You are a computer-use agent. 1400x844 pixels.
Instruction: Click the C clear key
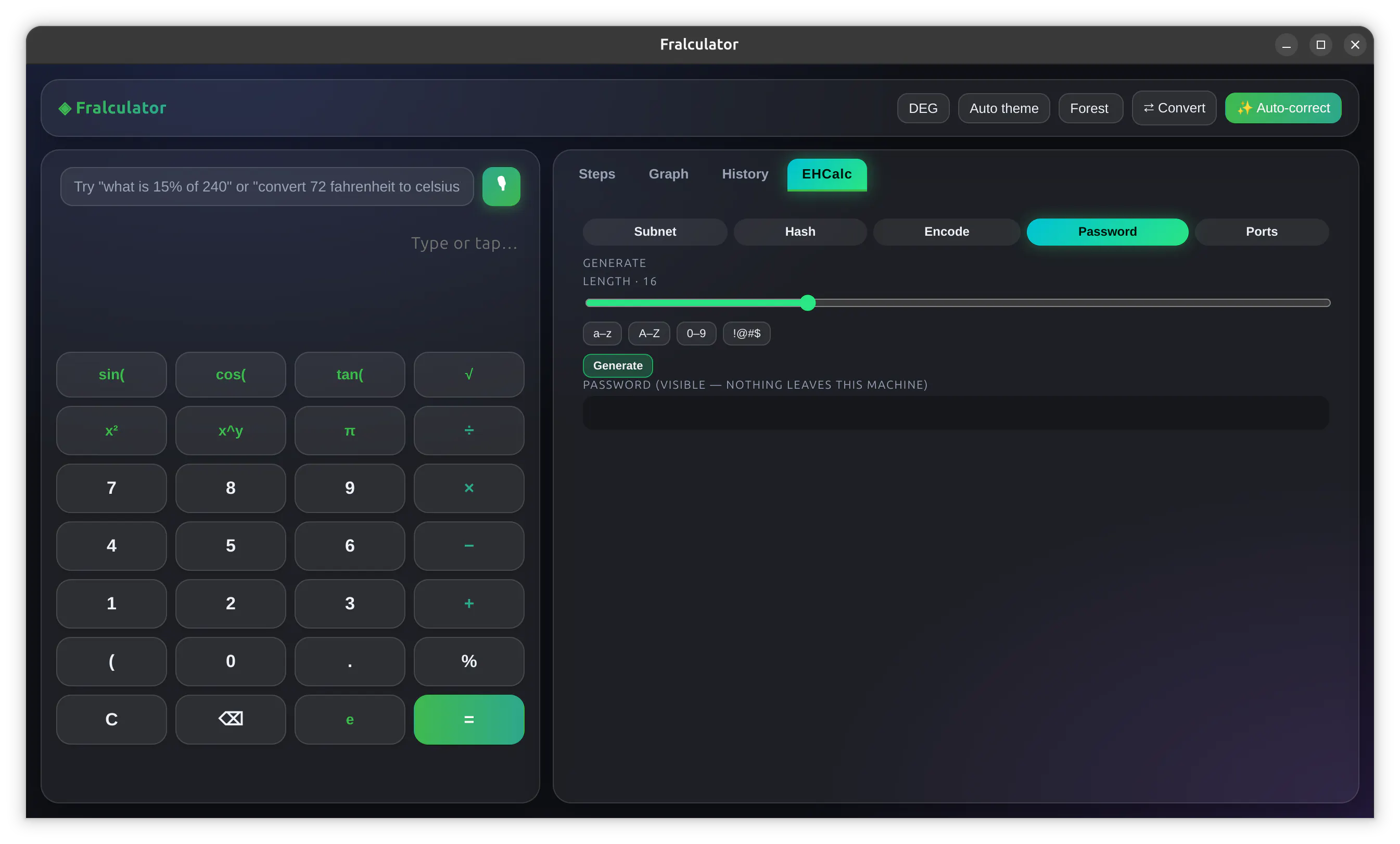tap(111, 719)
